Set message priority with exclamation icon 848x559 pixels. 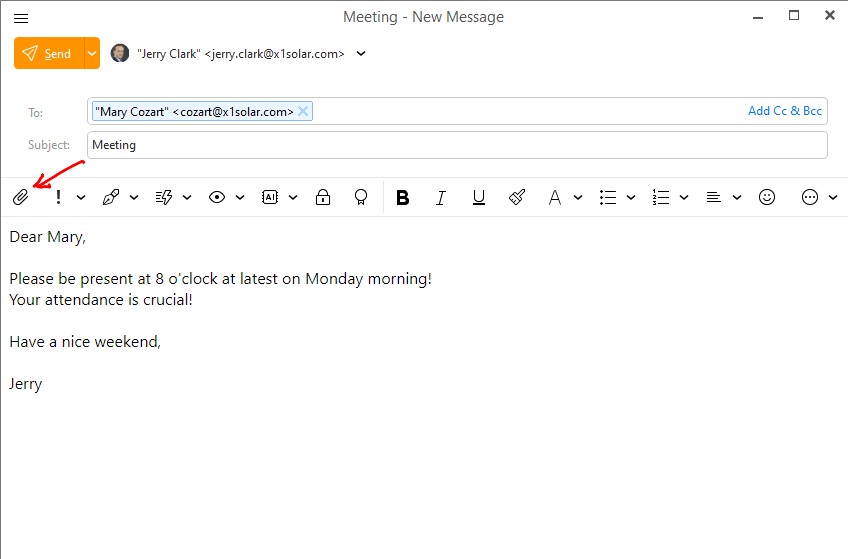(58, 198)
